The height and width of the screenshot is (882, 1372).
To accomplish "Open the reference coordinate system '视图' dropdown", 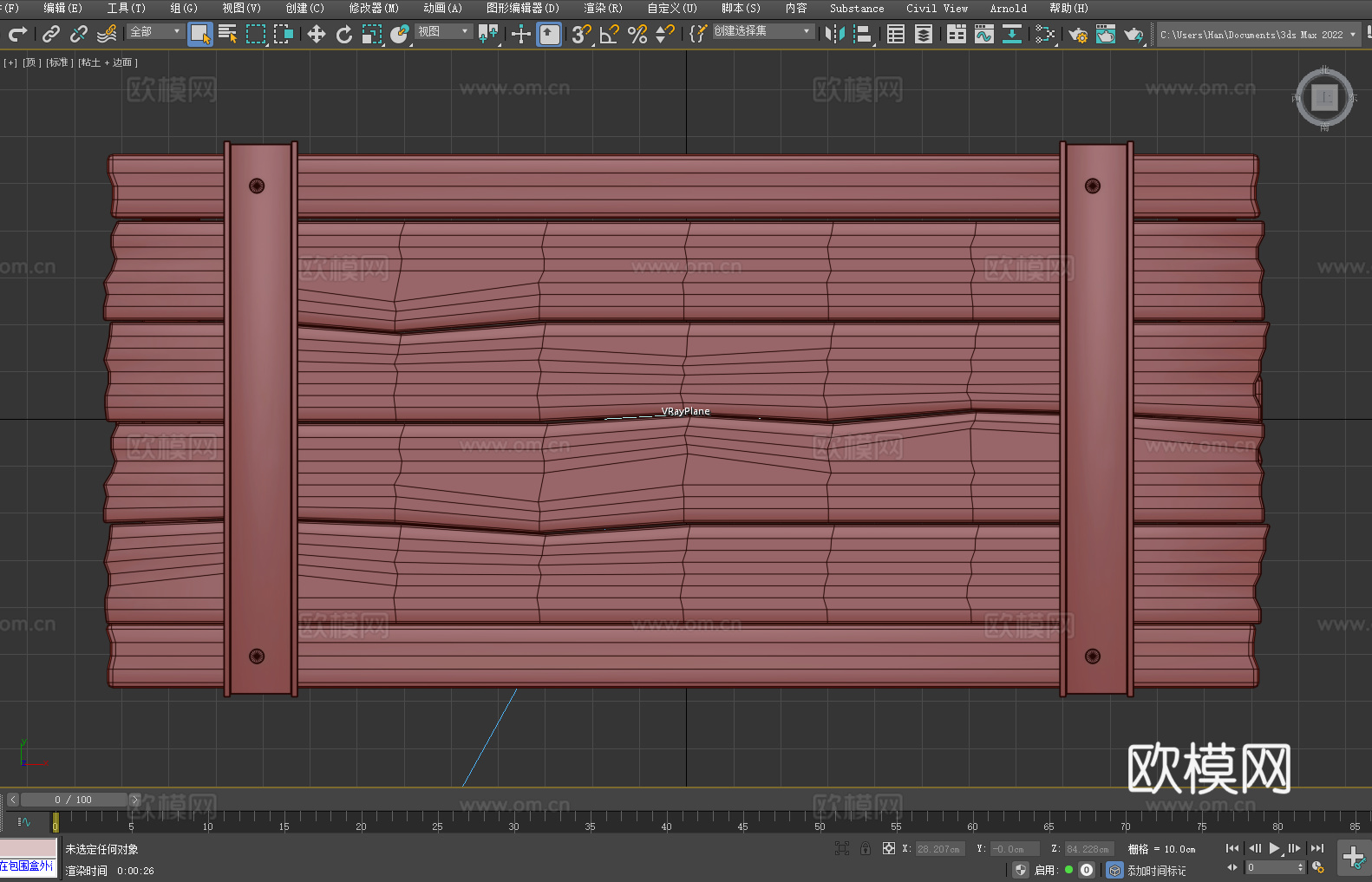I will click(443, 31).
